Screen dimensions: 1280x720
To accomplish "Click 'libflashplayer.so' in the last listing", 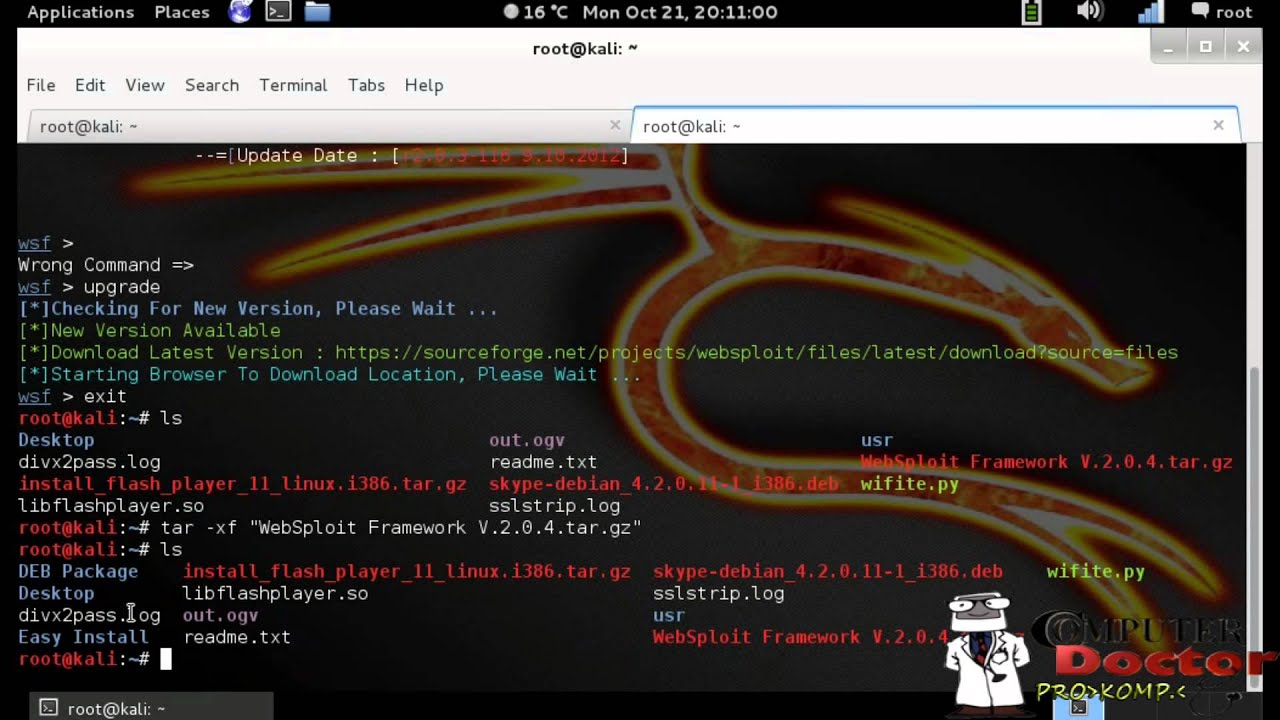I will (x=275, y=594).
